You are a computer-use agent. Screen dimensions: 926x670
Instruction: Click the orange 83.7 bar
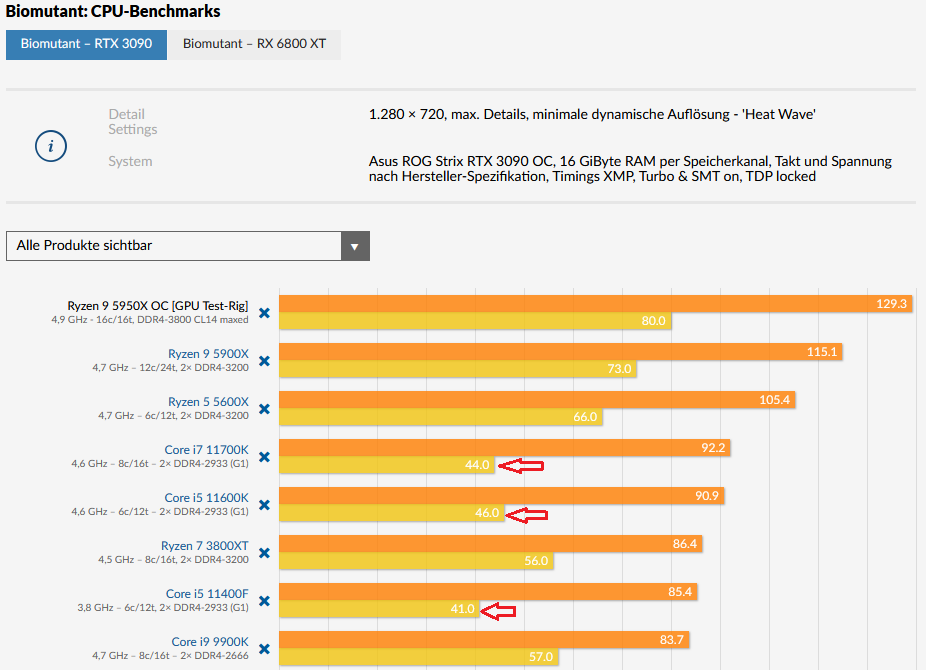point(484,640)
